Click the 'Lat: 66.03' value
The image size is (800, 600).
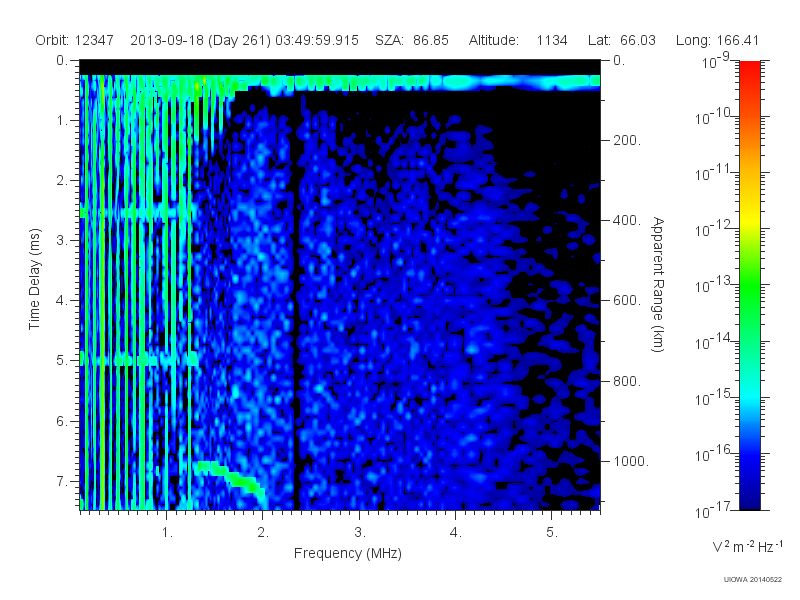point(621,40)
